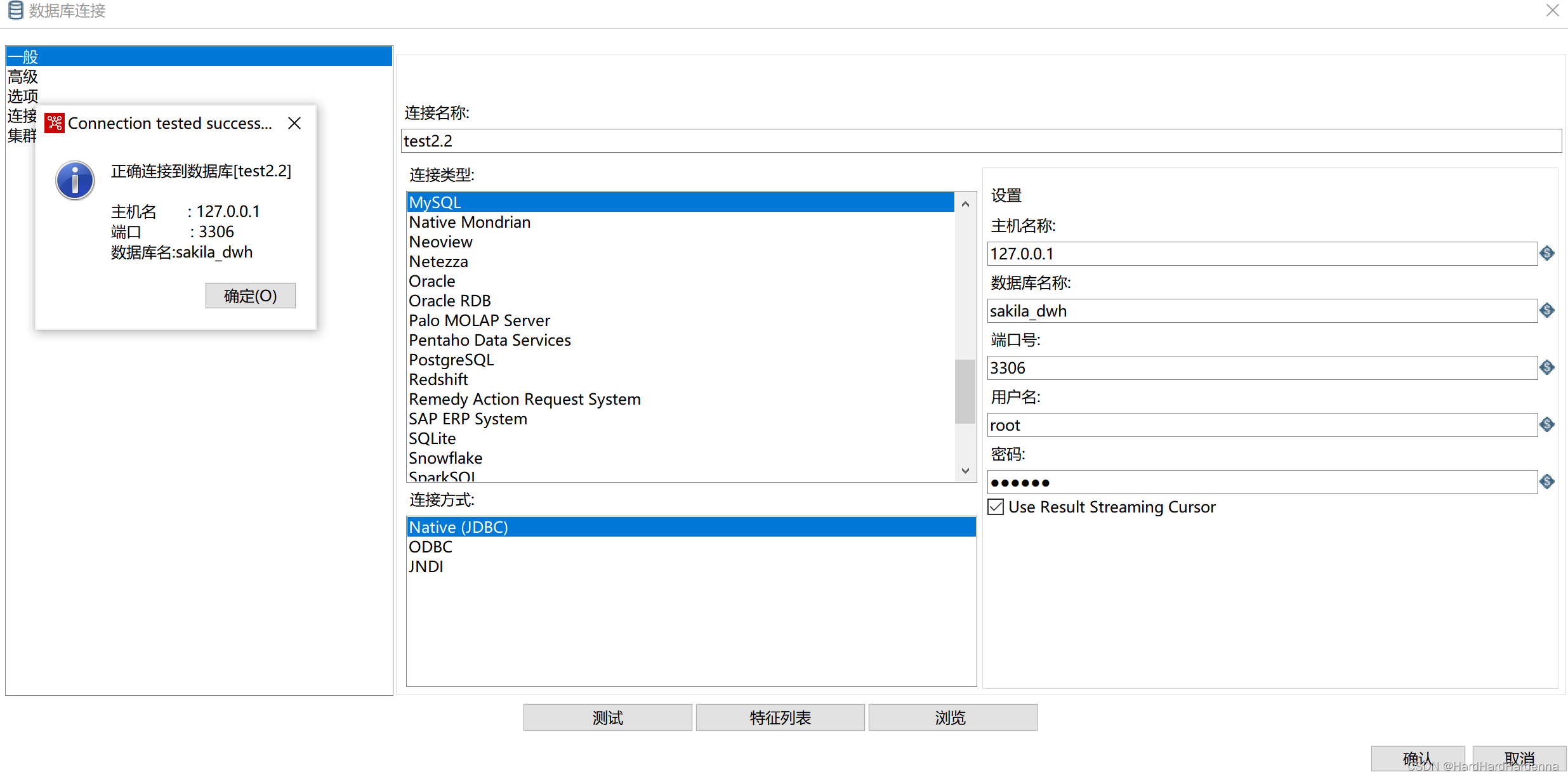The image size is (1568, 777).
Task: Click the host name field 127.0.0.1
Action: click(x=1262, y=254)
